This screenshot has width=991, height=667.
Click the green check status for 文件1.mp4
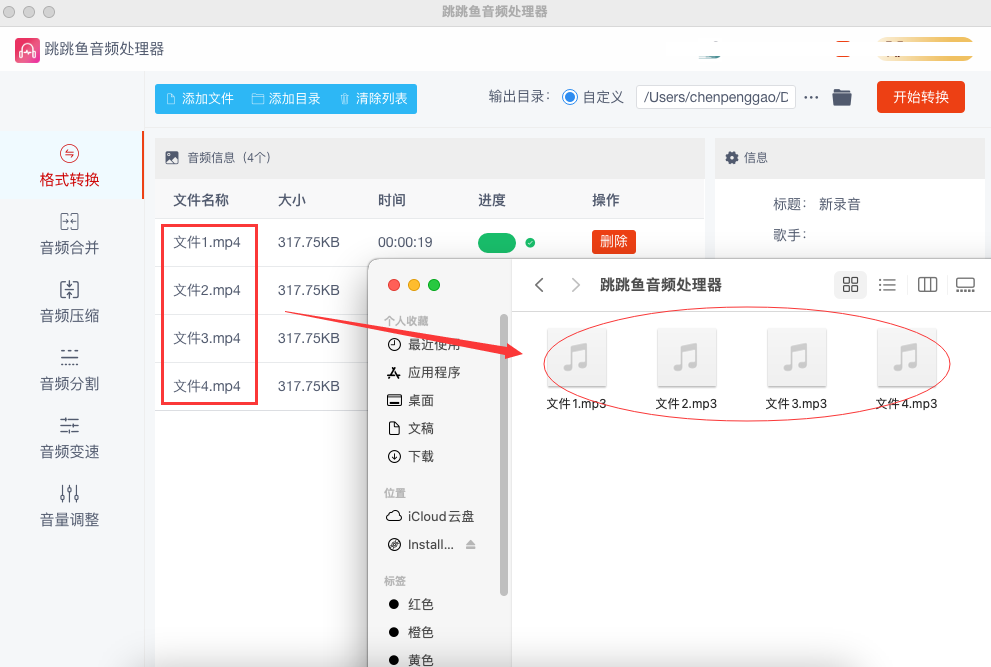[x=530, y=243]
